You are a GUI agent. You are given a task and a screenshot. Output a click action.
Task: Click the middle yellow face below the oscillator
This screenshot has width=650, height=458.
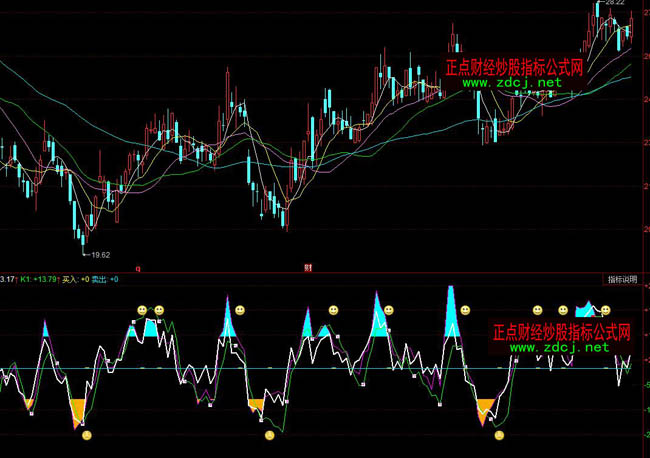[269, 435]
